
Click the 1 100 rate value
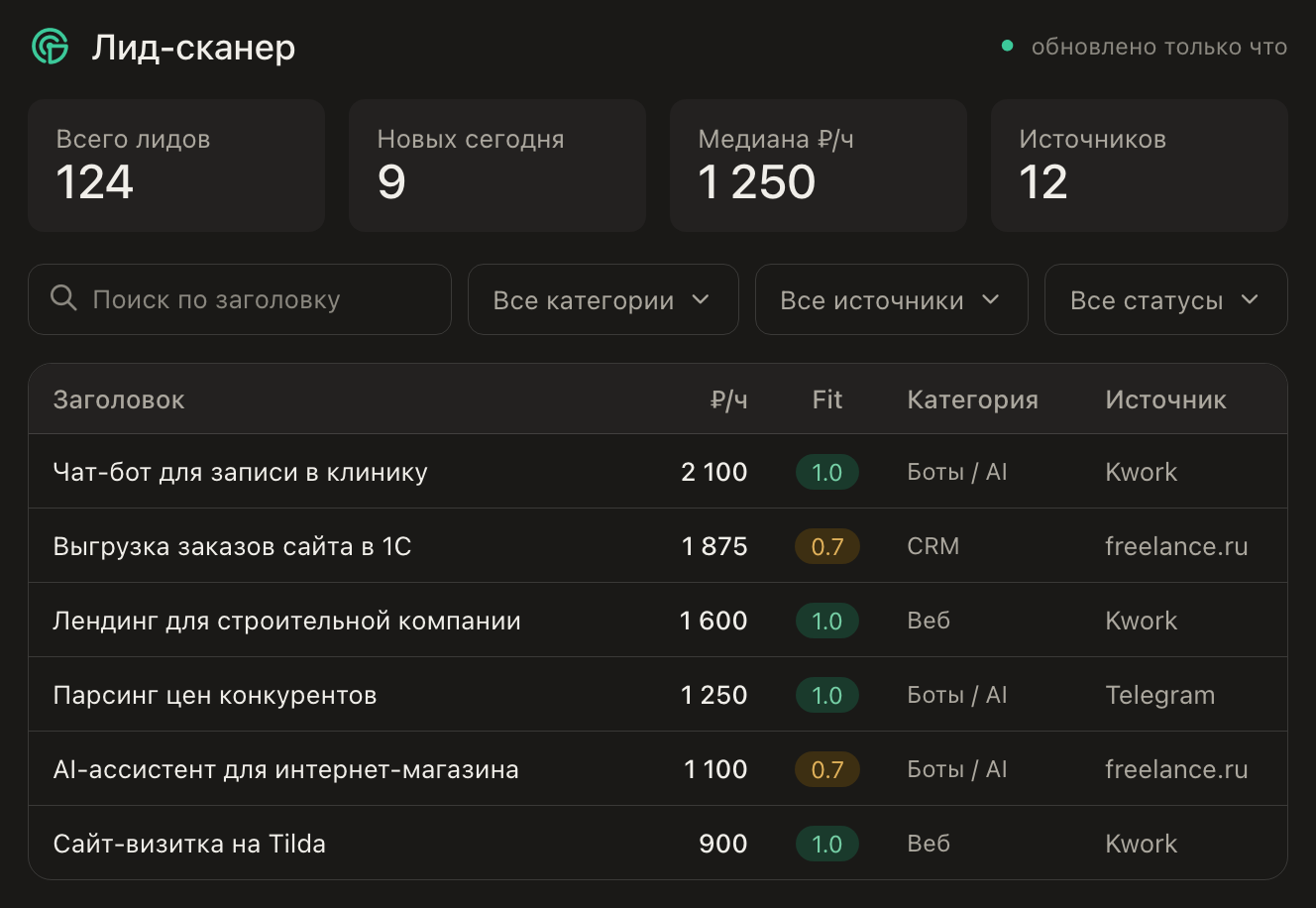coord(715,769)
